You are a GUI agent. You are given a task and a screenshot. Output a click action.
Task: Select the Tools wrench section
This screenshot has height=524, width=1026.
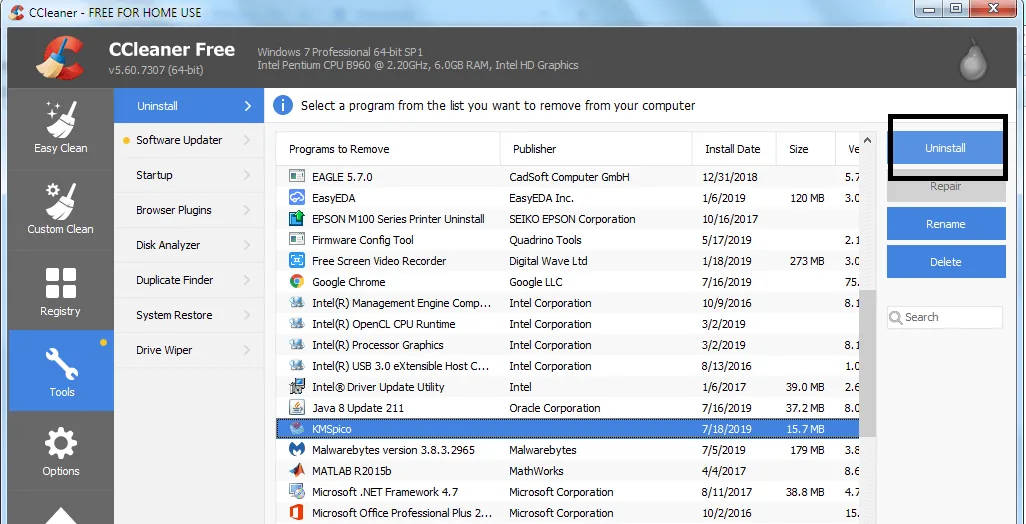point(61,370)
